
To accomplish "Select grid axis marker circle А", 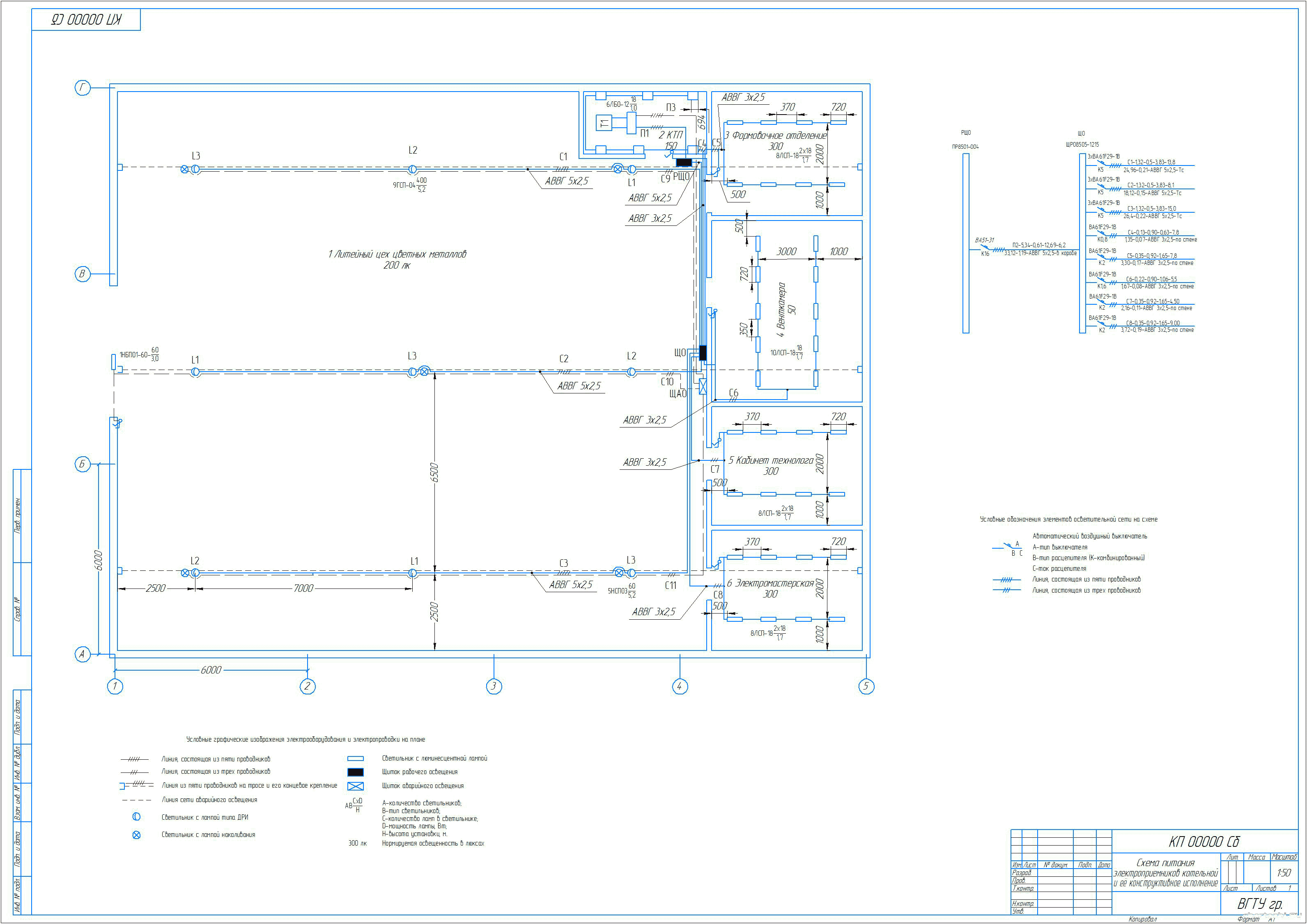I will [83, 654].
